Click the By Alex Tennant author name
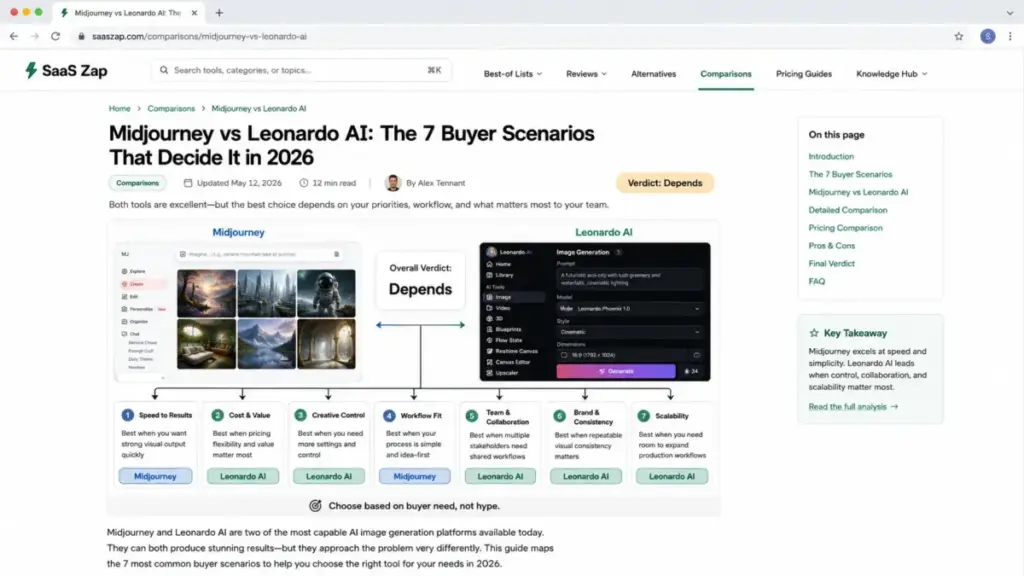Viewport: 1024px width, 576px height. point(436,183)
